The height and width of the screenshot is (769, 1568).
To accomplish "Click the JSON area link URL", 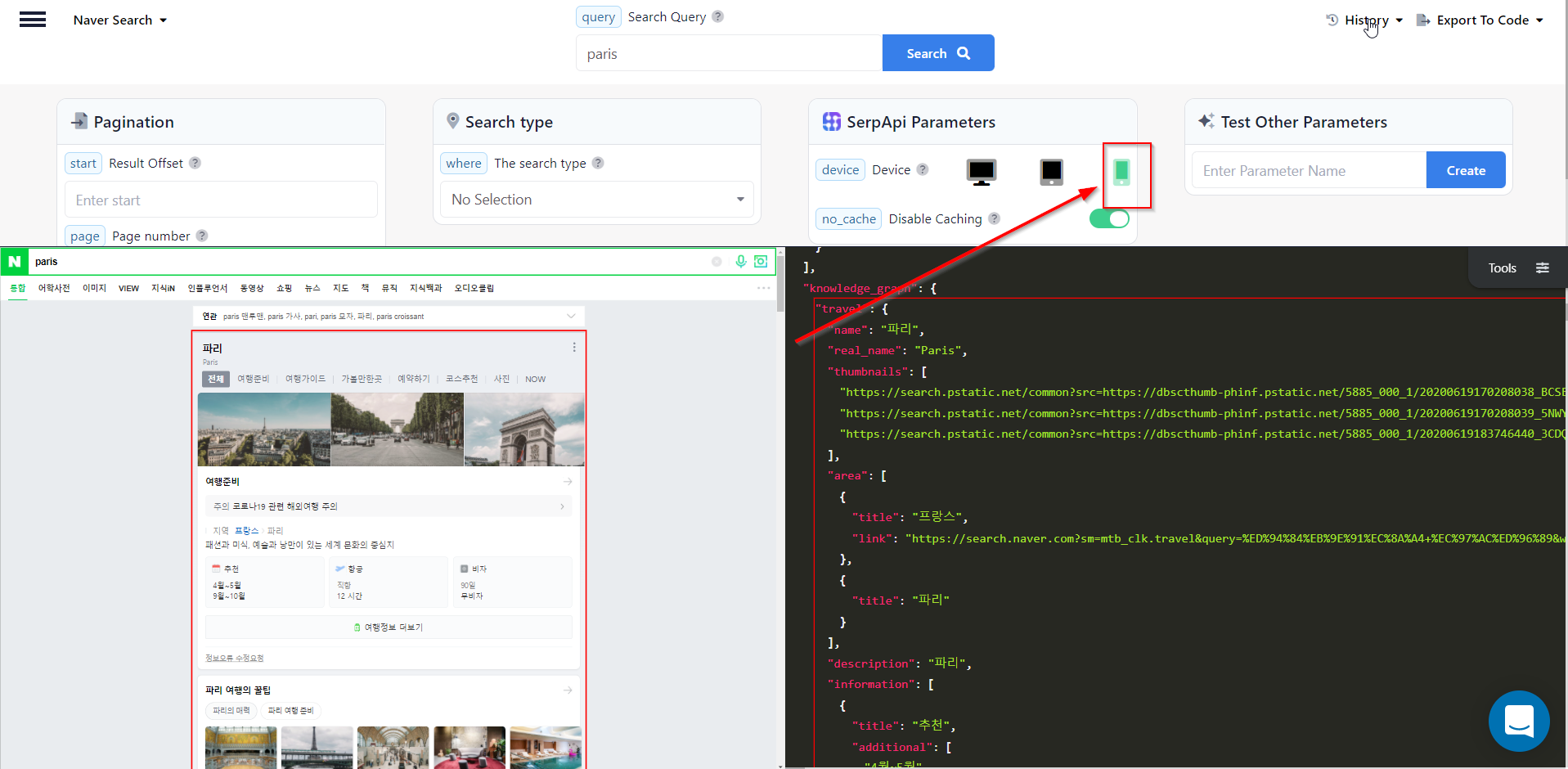I will (x=1235, y=538).
